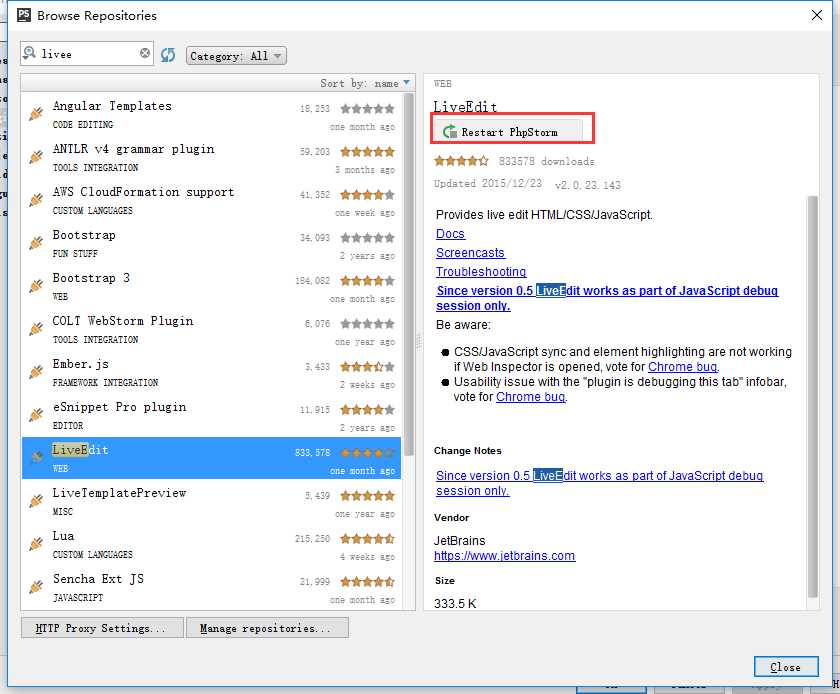Click the plugin list vertical scrollbar
Screen dimensions: 840x694
(409, 274)
